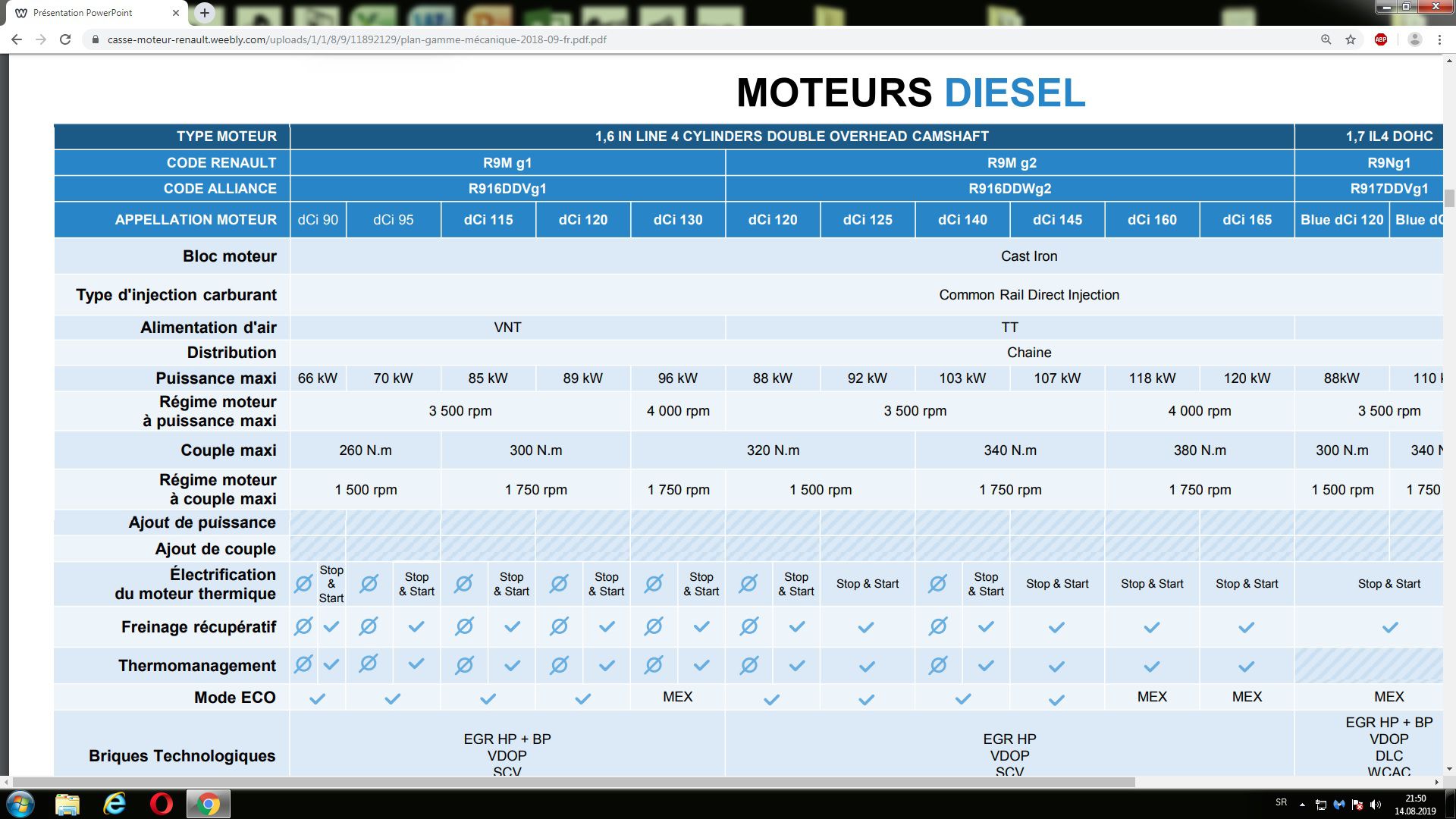Click the dCi 115 column header
Viewport: 1456px width, 819px height.
point(488,220)
